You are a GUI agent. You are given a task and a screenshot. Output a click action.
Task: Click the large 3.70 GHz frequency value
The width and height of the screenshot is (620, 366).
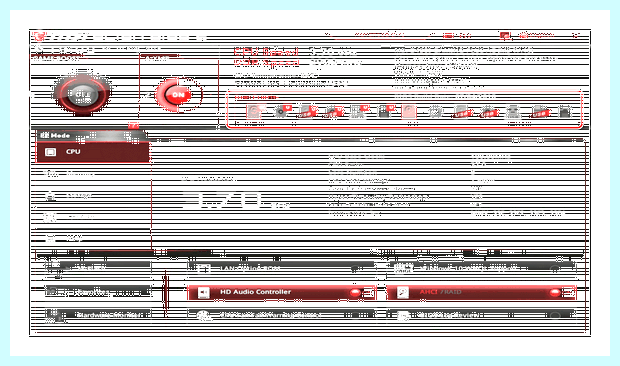[236, 200]
